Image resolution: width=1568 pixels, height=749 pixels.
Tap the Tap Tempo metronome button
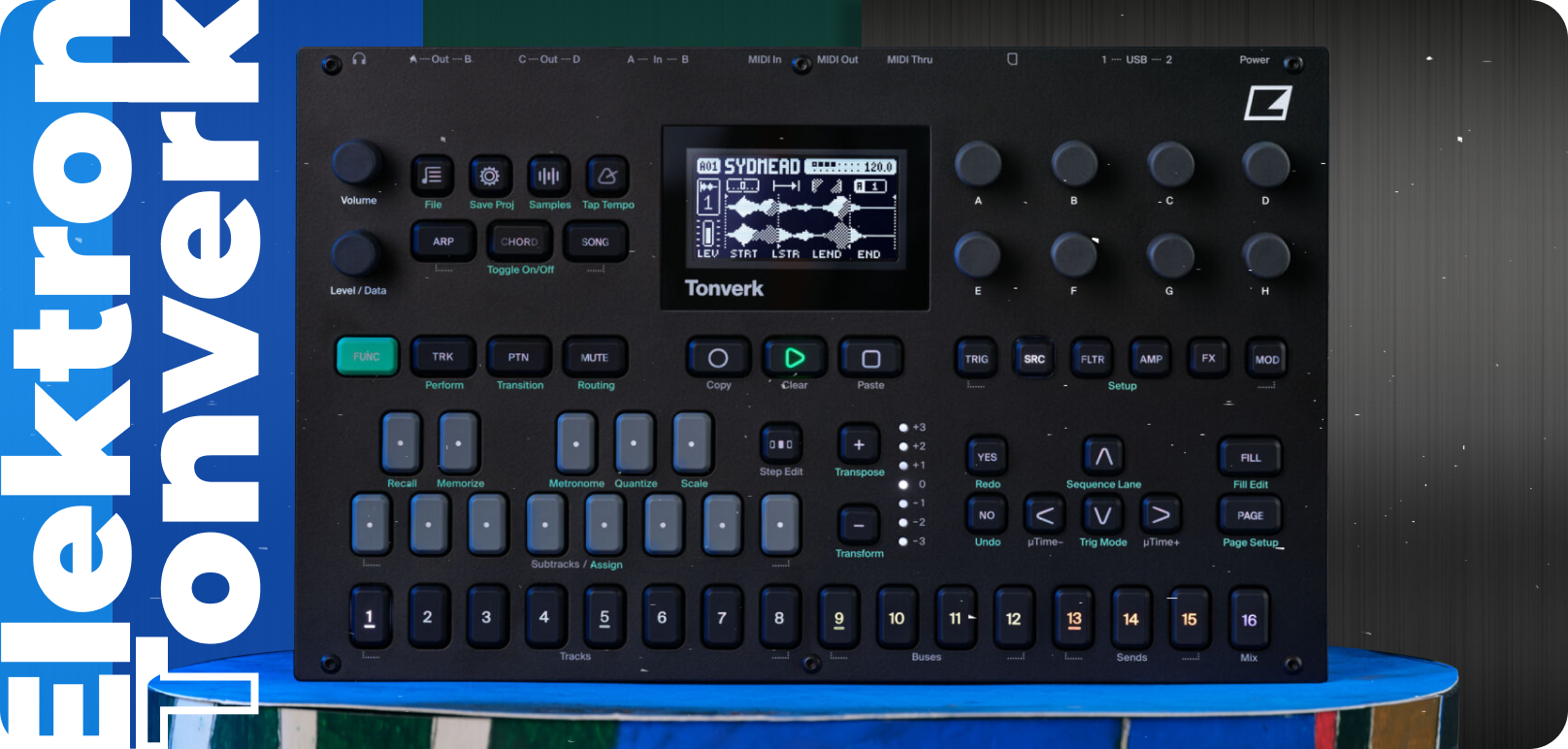(x=607, y=177)
